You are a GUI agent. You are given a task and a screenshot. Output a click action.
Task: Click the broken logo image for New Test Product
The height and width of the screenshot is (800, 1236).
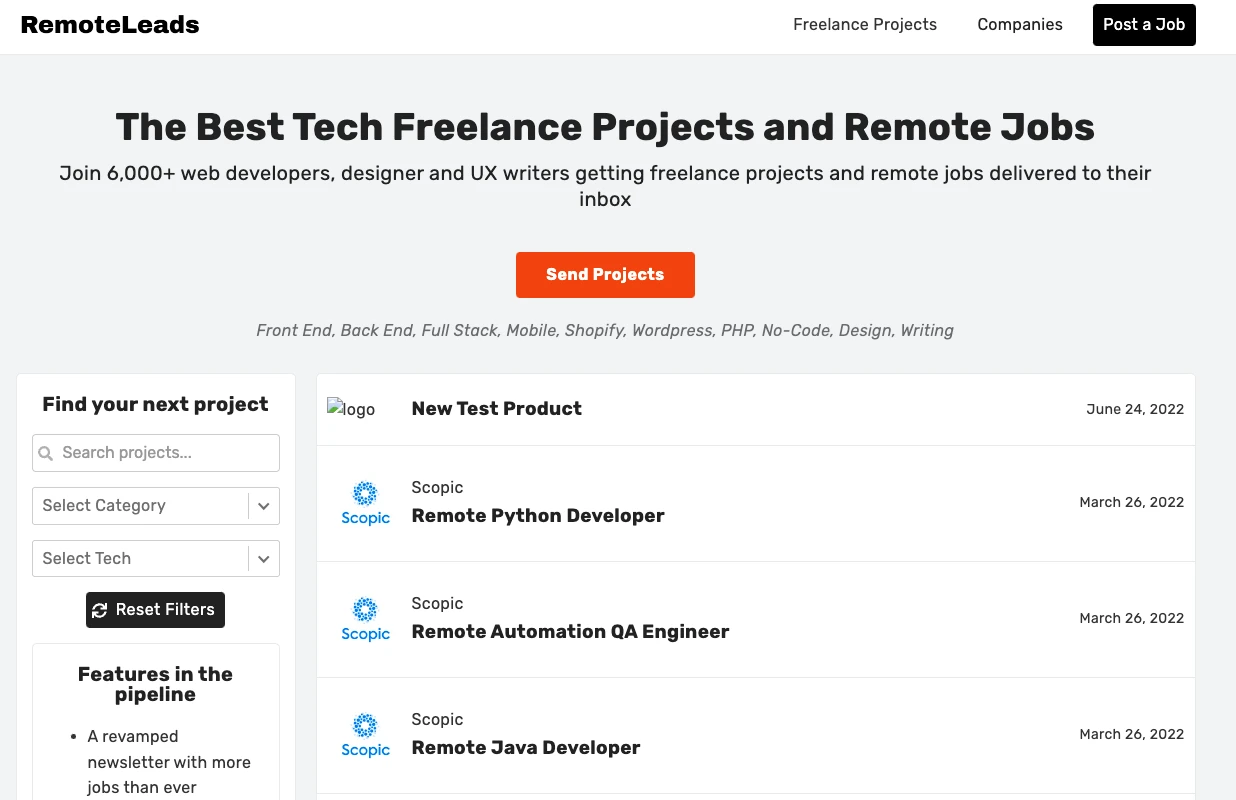351,409
